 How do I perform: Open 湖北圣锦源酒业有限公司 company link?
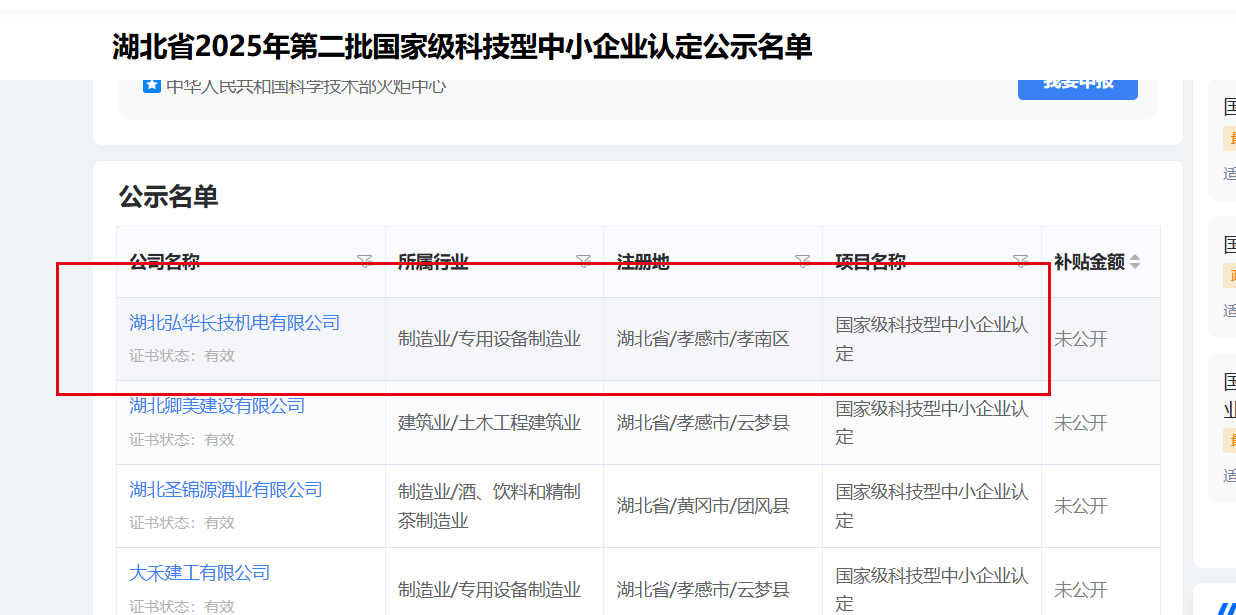coord(226,490)
